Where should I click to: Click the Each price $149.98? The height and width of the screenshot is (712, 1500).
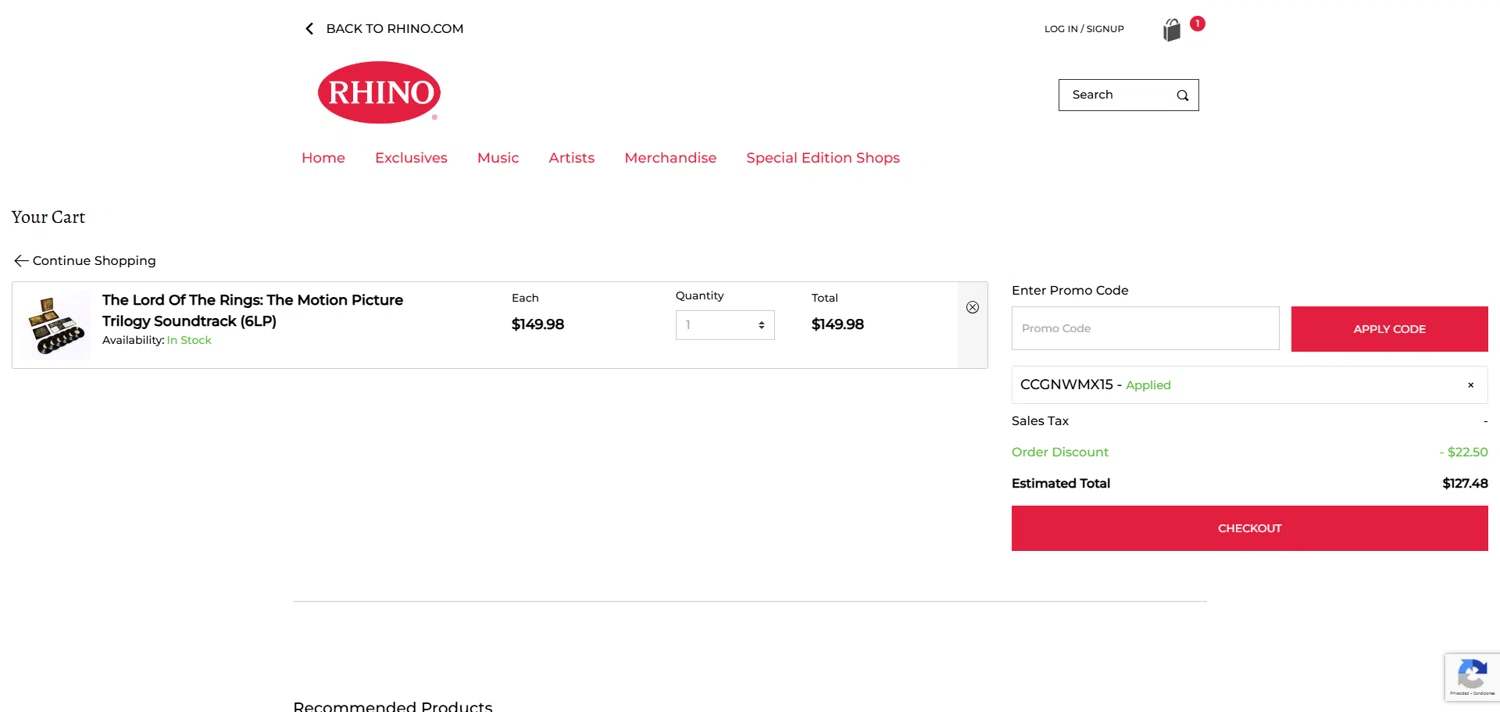pos(538,324)
